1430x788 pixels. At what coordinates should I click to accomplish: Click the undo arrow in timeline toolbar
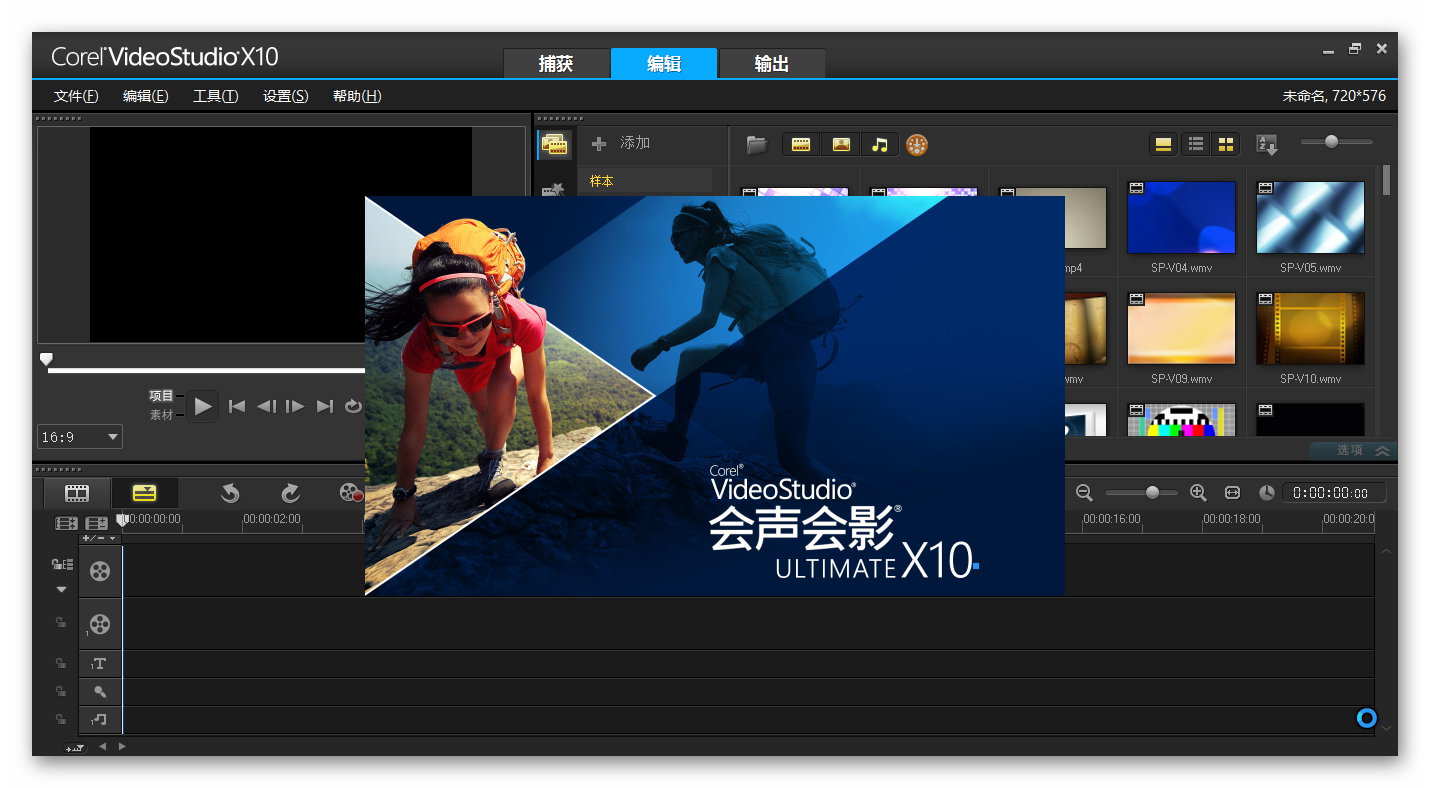230,492
